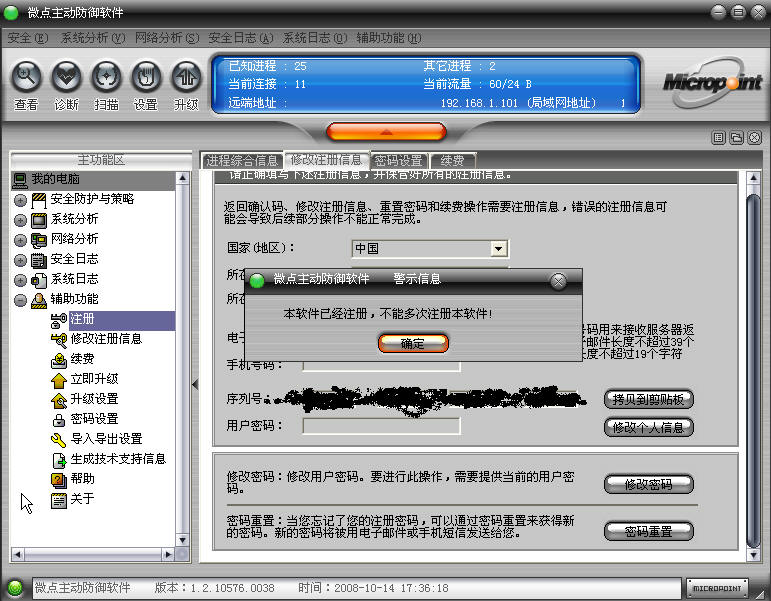The height and width of the screenshot is (601, 771).
Task: Open 密码设置 lock icon
Action: click(x=59, y=420)
